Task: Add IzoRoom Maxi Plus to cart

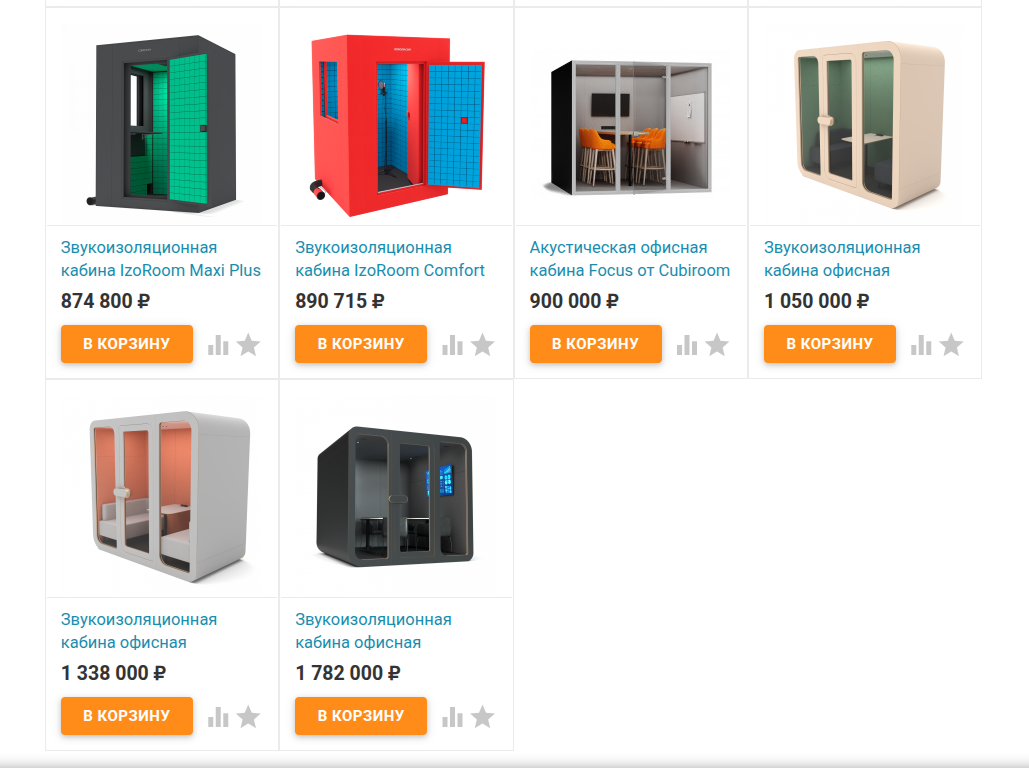Action: tap(127, 343)
